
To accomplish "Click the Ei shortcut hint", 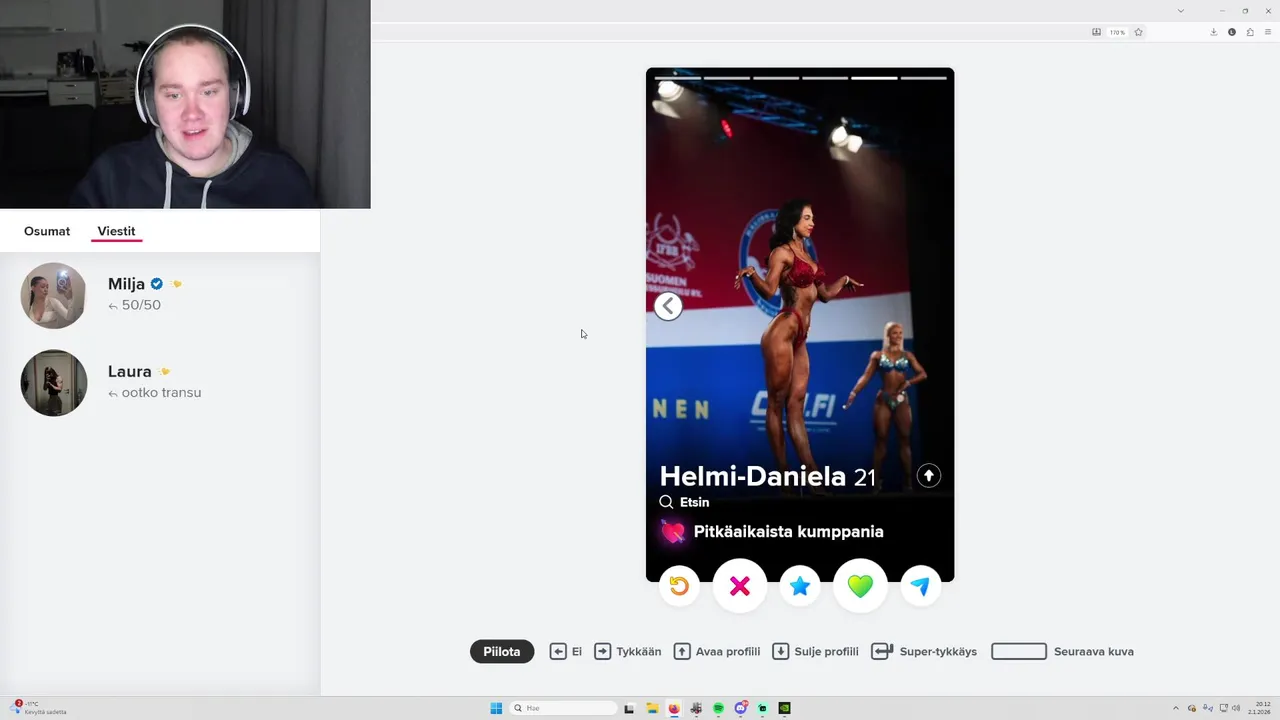I will click(x=566, y=651).
